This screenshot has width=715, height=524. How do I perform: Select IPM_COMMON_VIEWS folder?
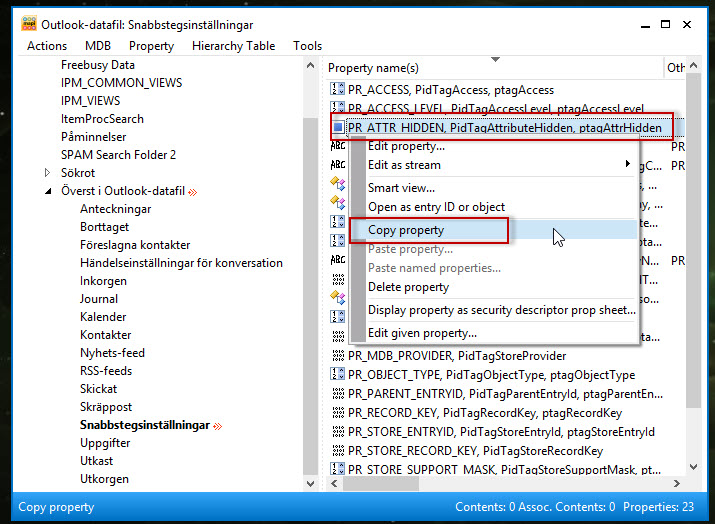pos(121,83)
